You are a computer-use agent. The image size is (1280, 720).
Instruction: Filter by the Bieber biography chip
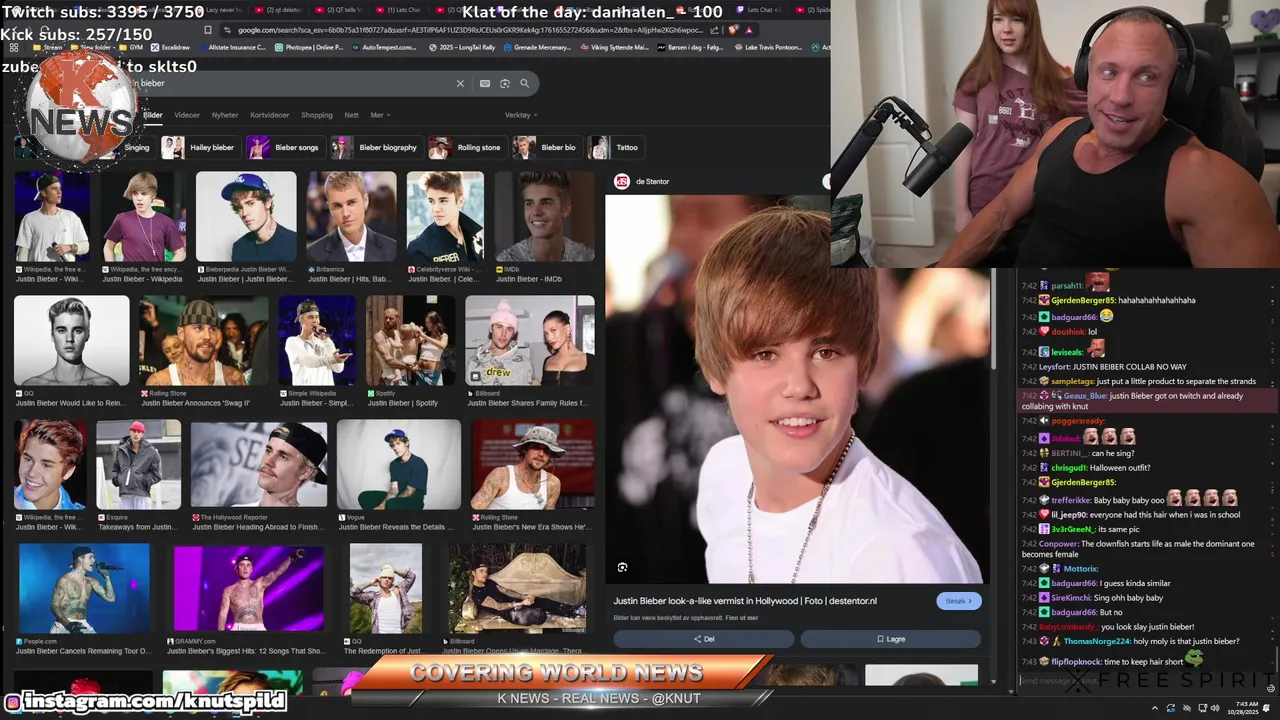click(376, 147)
